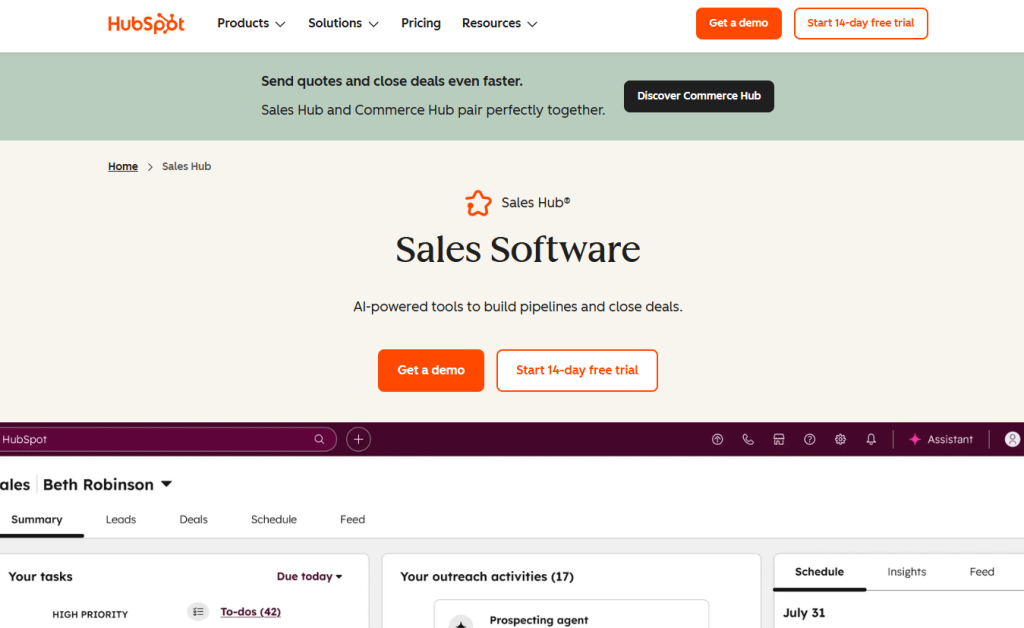Open the user profile avatar
This screenshot has width=1024, height=628.
(1012, 439)
